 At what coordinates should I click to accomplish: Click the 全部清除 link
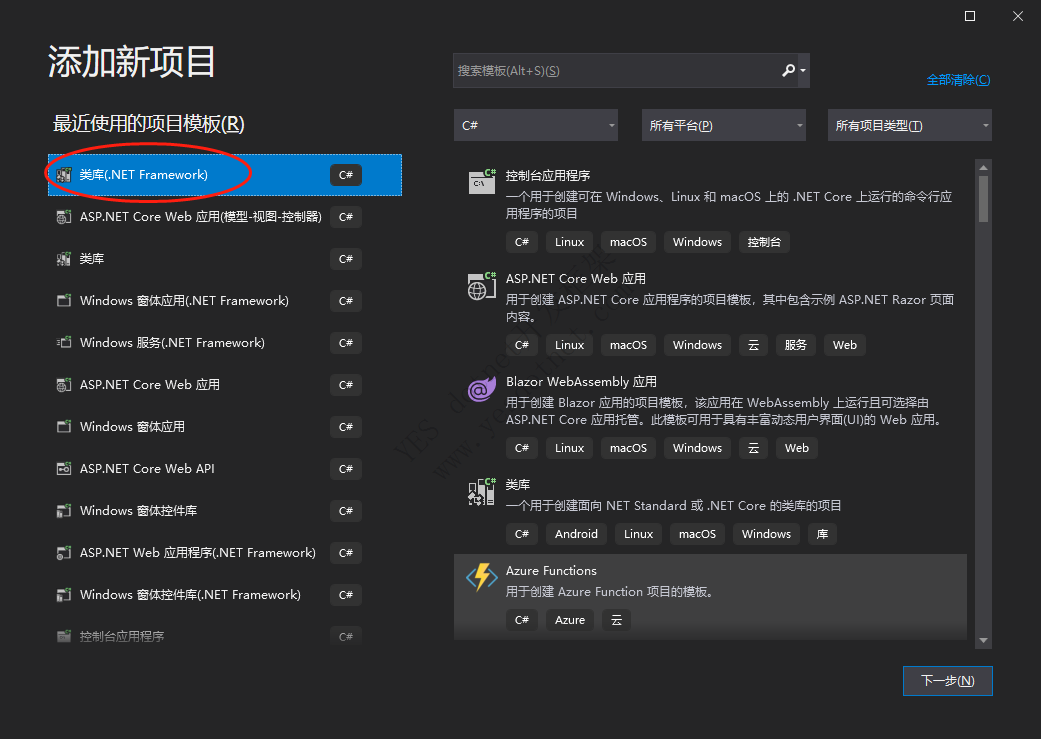click(x=958, y=80)
